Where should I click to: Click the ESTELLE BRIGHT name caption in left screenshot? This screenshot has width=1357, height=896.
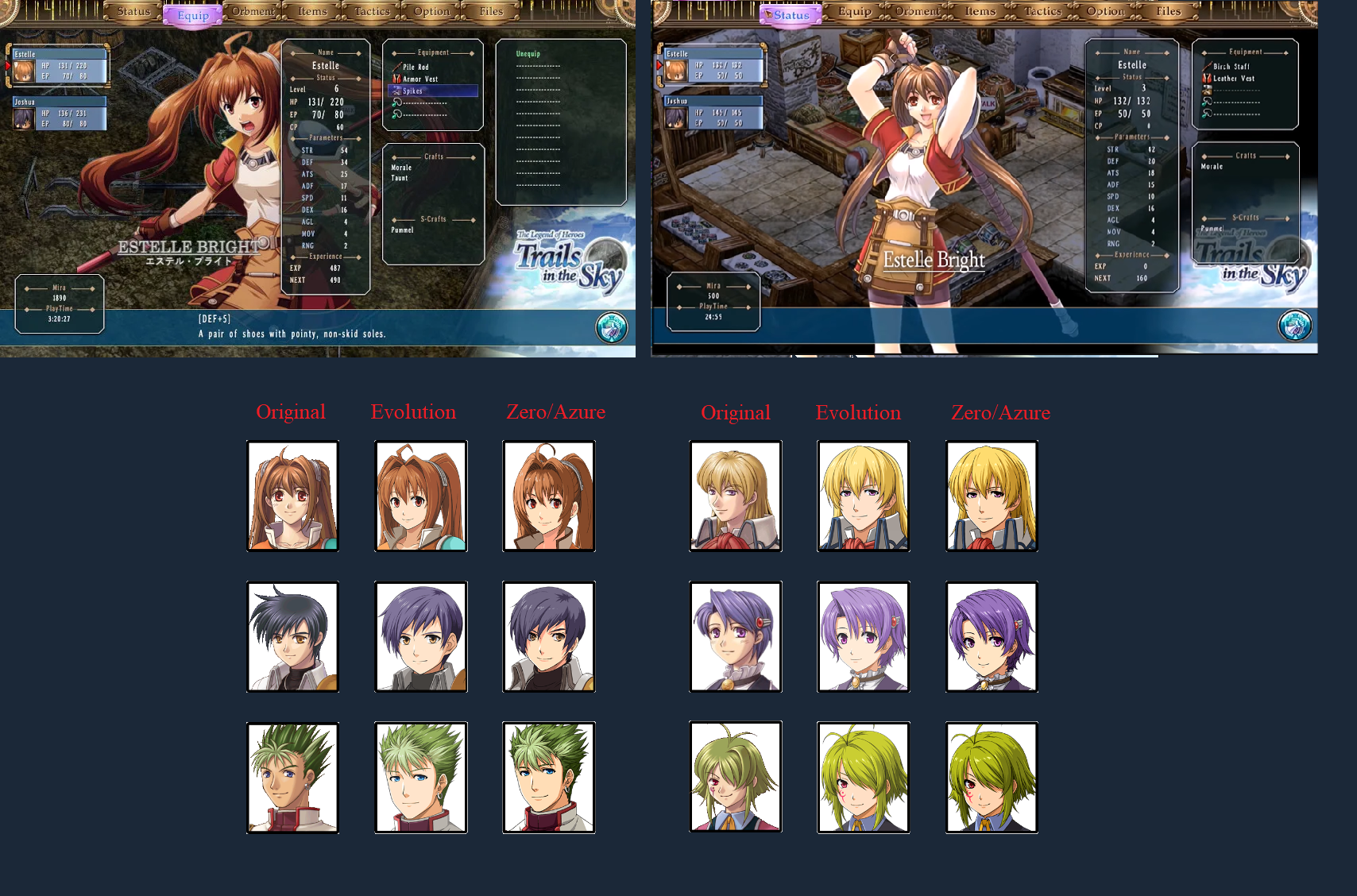click(188, 247)
